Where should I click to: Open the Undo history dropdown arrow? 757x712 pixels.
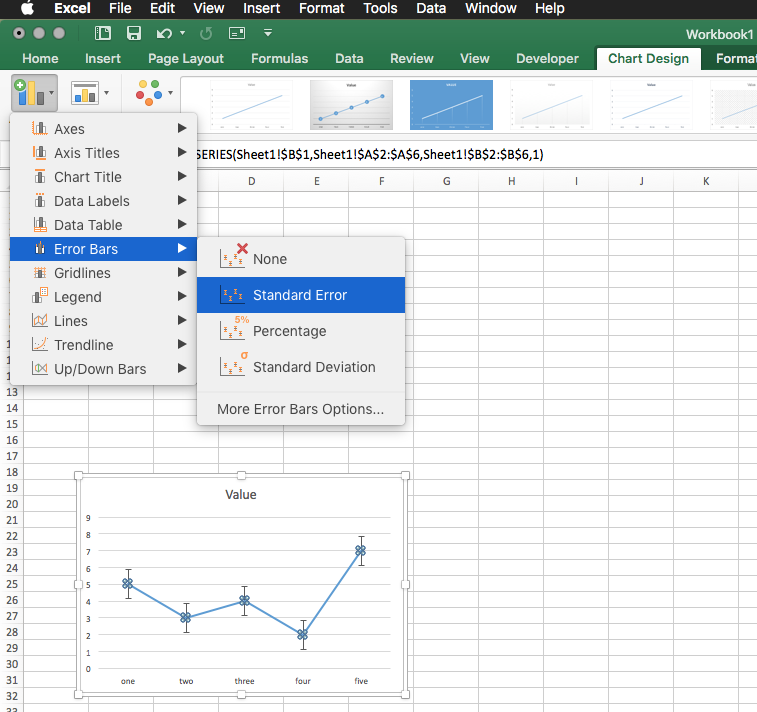pos(182,33)
